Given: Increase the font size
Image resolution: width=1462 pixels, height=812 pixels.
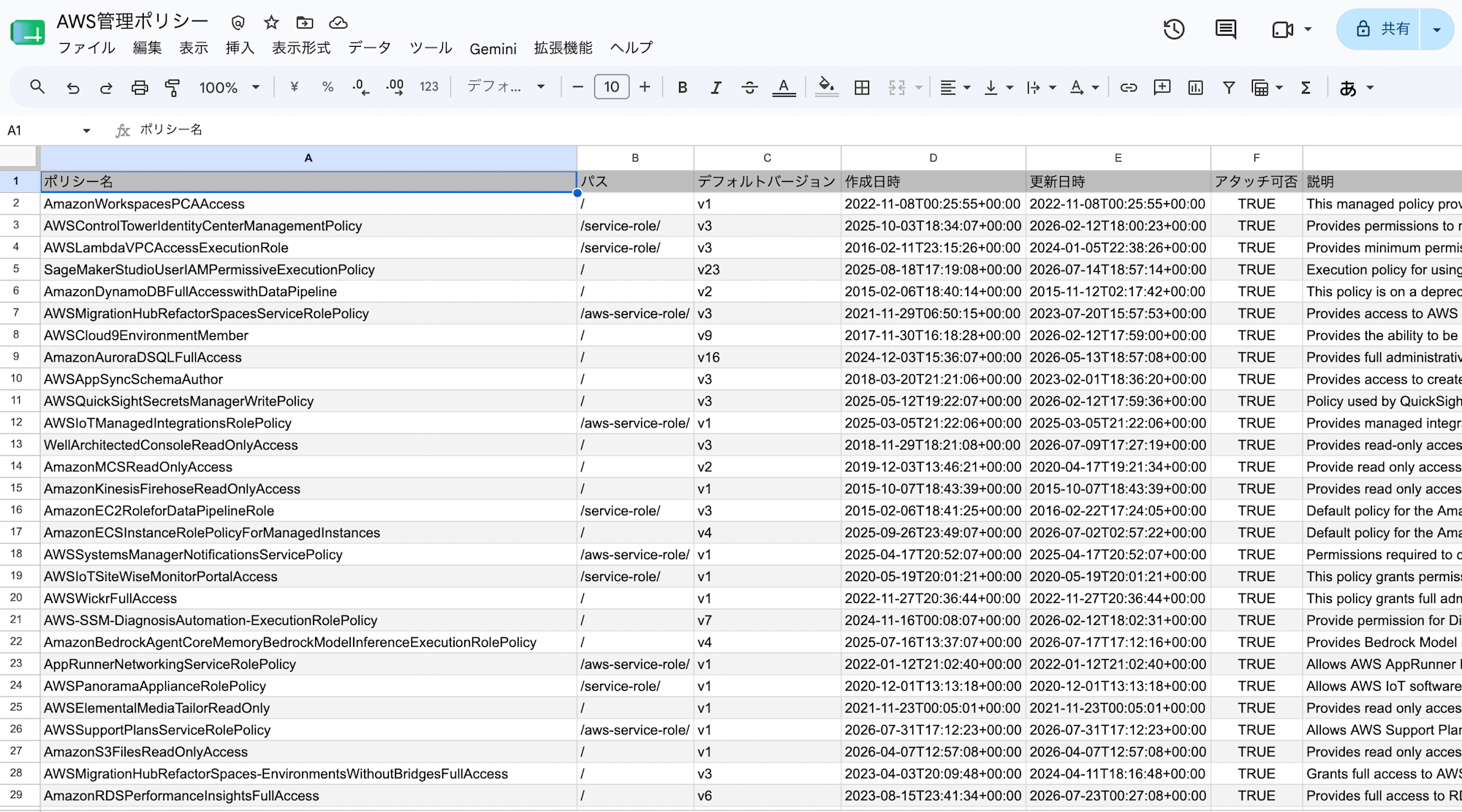Looking at the screenshot, I should pos(645,88).
